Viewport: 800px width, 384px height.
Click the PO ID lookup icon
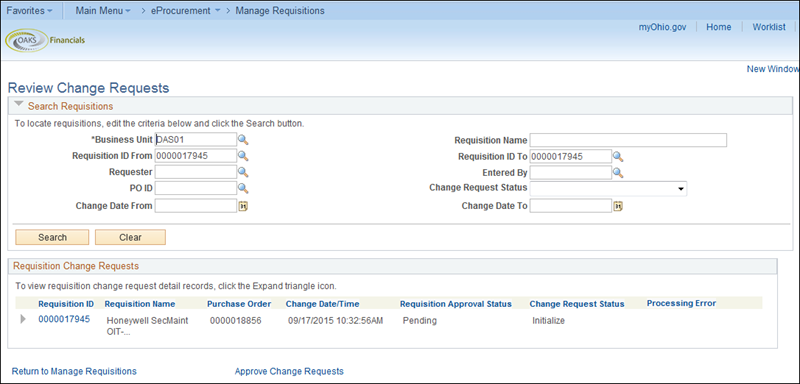coord(243,189)
